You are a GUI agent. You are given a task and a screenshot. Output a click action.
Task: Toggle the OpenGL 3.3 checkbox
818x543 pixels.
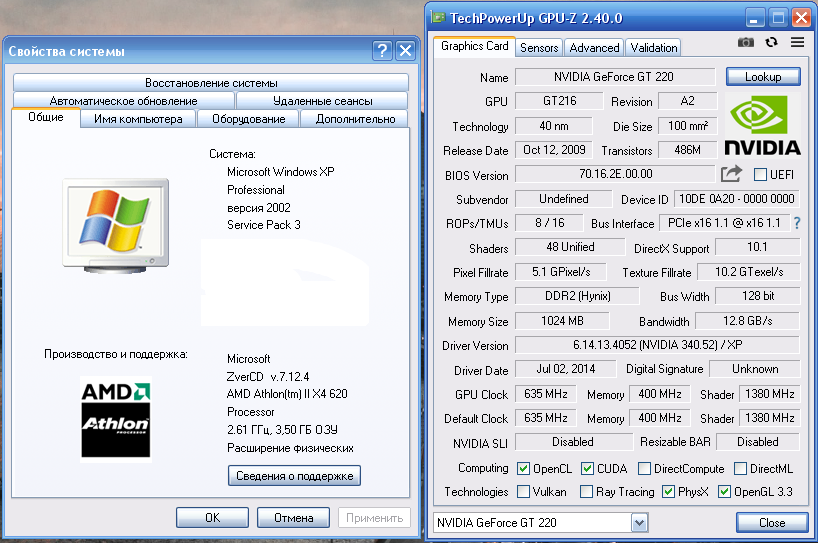(724, 491)
